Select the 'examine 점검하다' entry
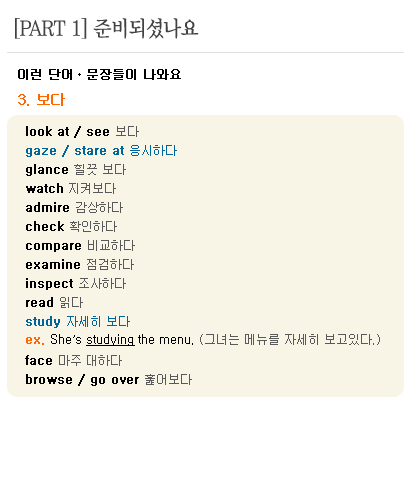The width and height of the screenshot is (410, 480). pyautogui.click(x=80, y=265)
